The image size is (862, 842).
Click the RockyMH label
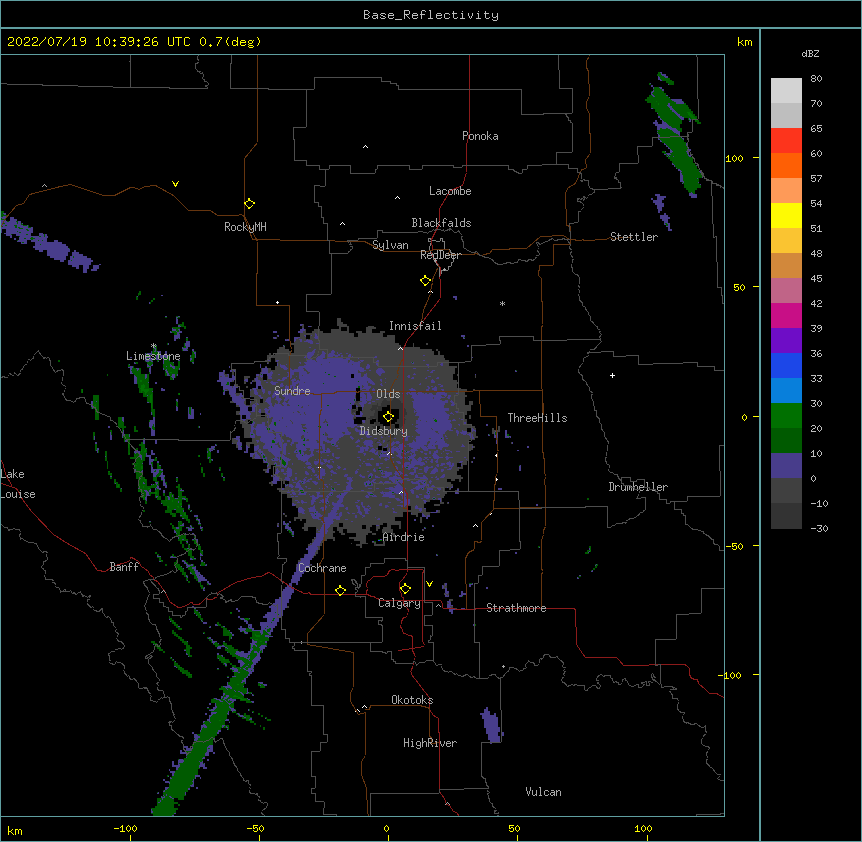pyautogui.click(x=245, y=227)
